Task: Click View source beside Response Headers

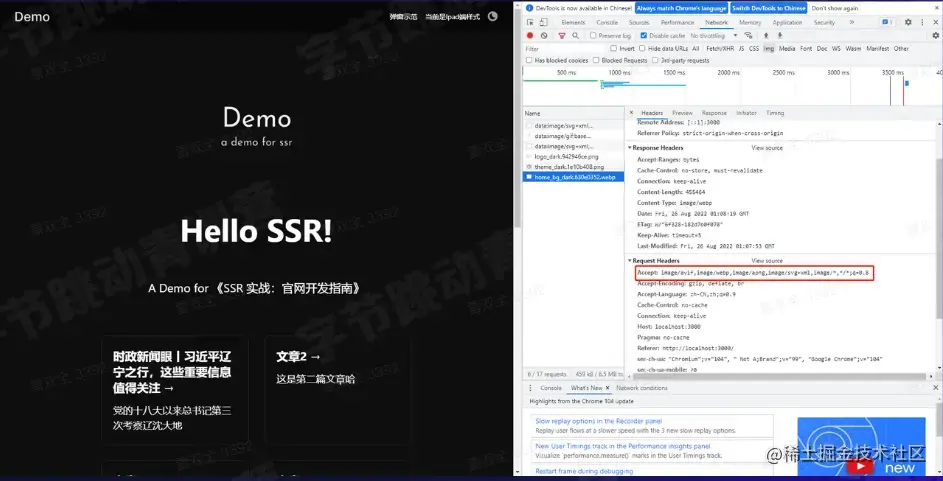Action: click(767, 148)
